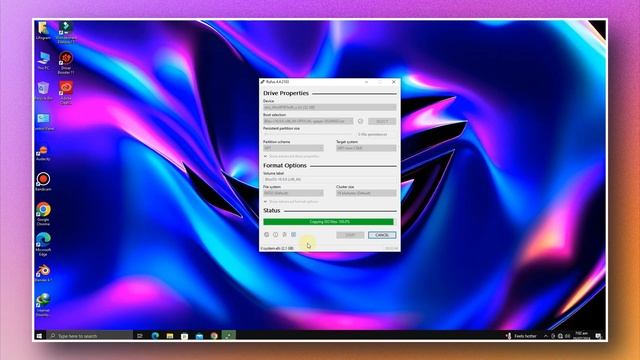Image resolution: width=640 pixels, height=360 pixels.
Task: Open the Control Panel desktop icon
Action: tap(43, 122)
